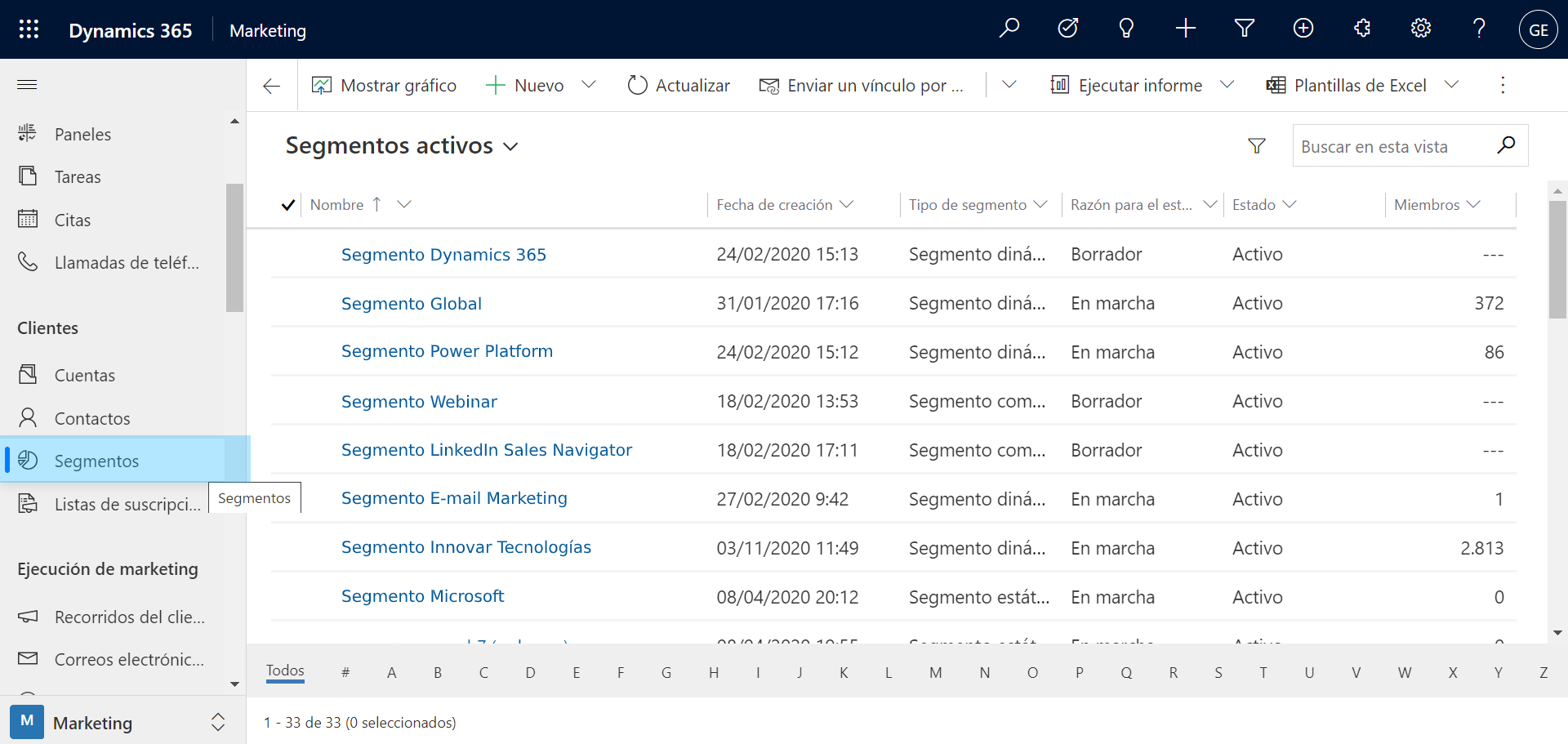Viewport: 1568px width, 744px height.
Task: Click the filter funnel icon in the header
Action: pyautogui.click(x=1244, y=28)
